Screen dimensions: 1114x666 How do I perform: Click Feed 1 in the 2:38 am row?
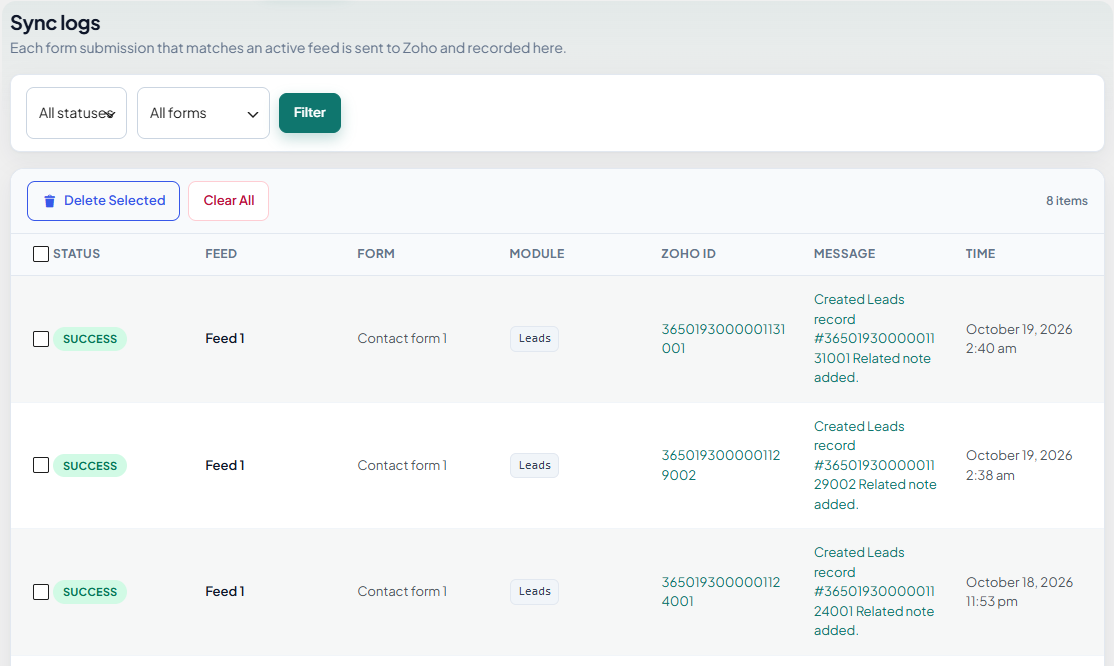point(225,466)
